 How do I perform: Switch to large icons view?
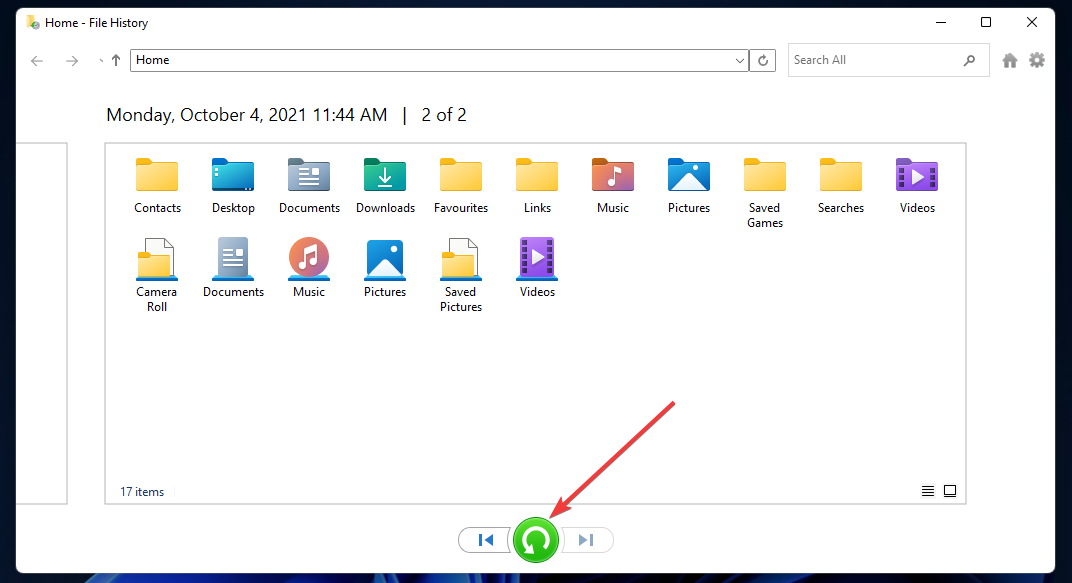[950, 491]
